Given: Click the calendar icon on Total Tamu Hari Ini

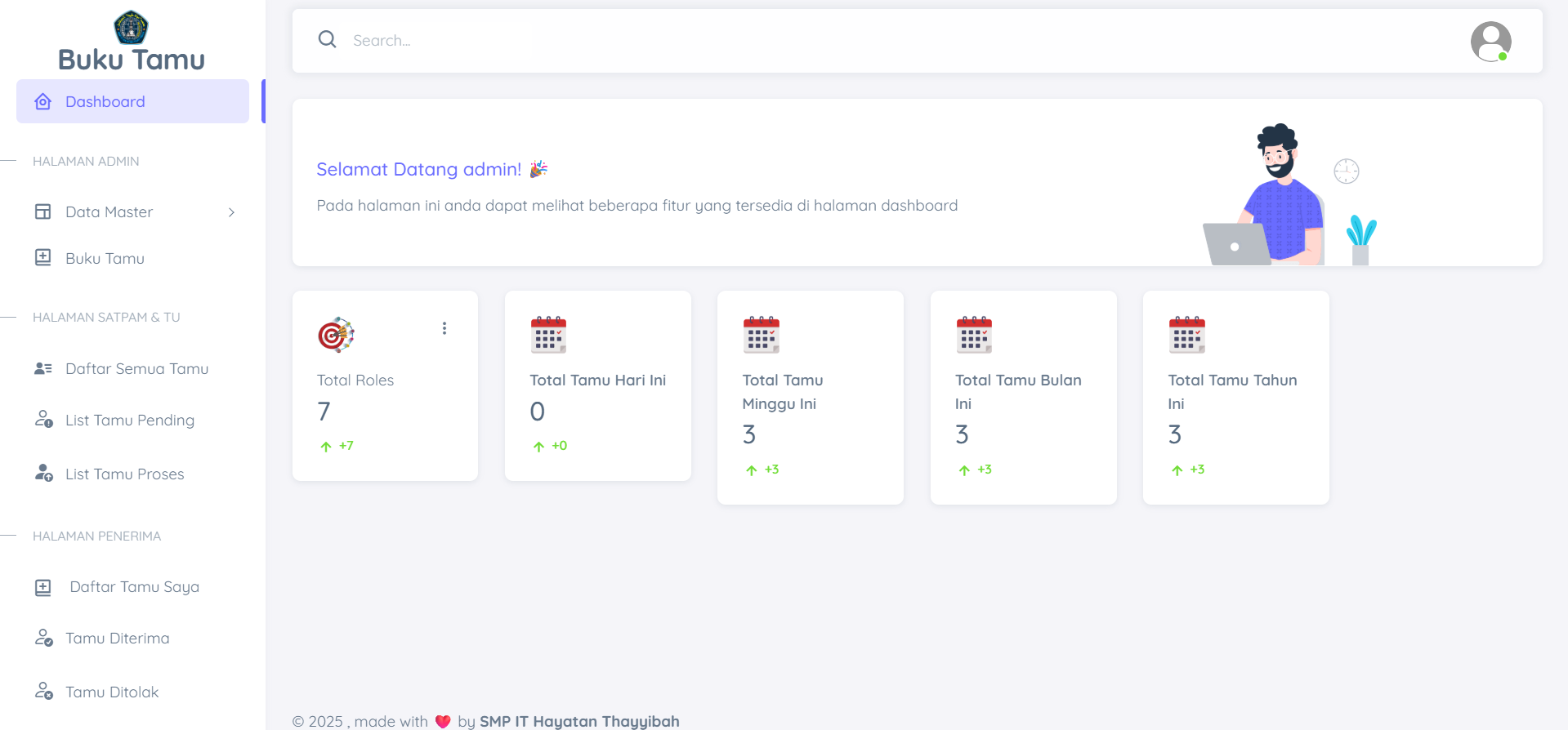Looking at the screenshot, I should (x=548, y=335).
